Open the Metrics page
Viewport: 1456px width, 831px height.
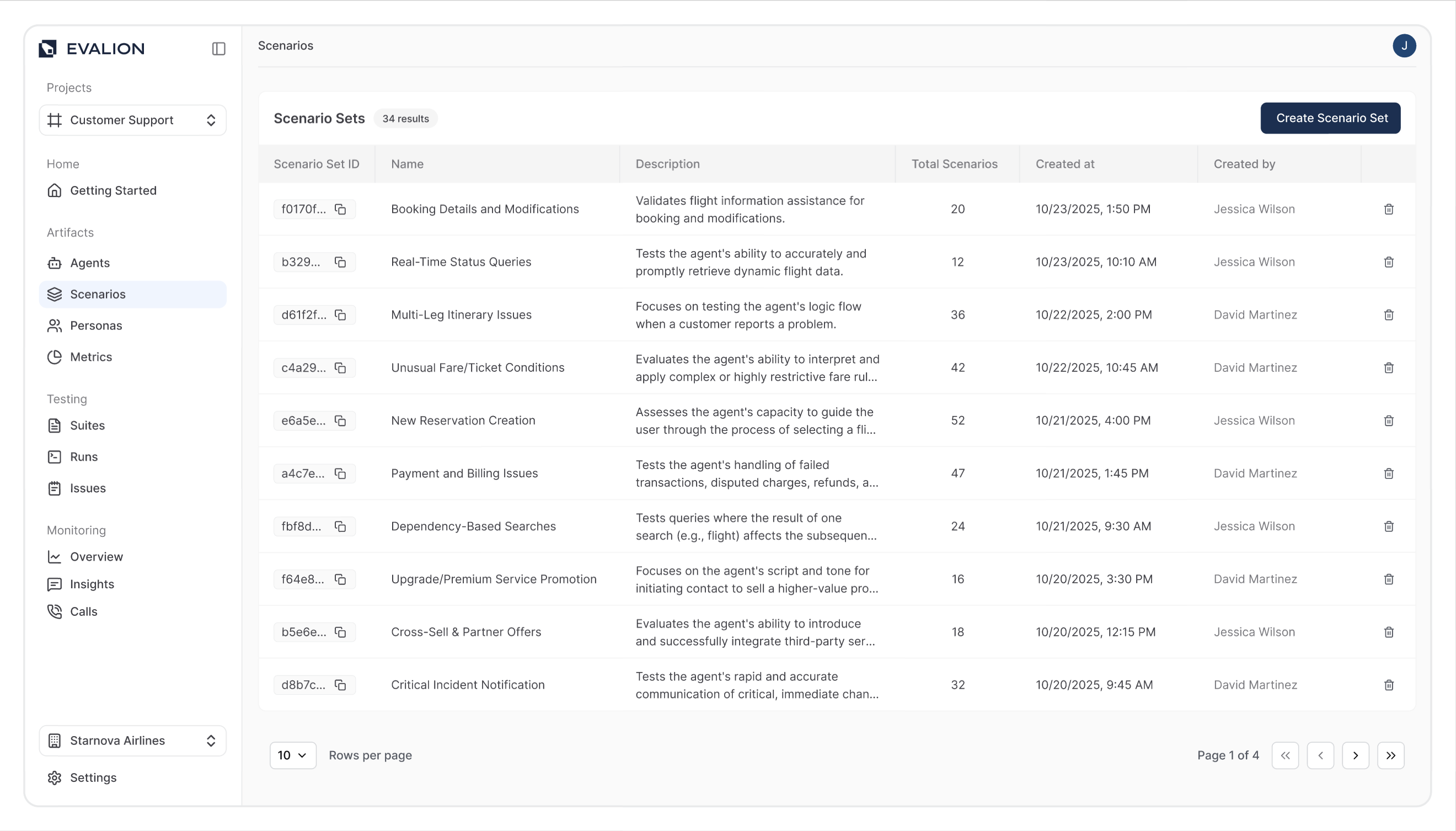click(x=90, y=356)
